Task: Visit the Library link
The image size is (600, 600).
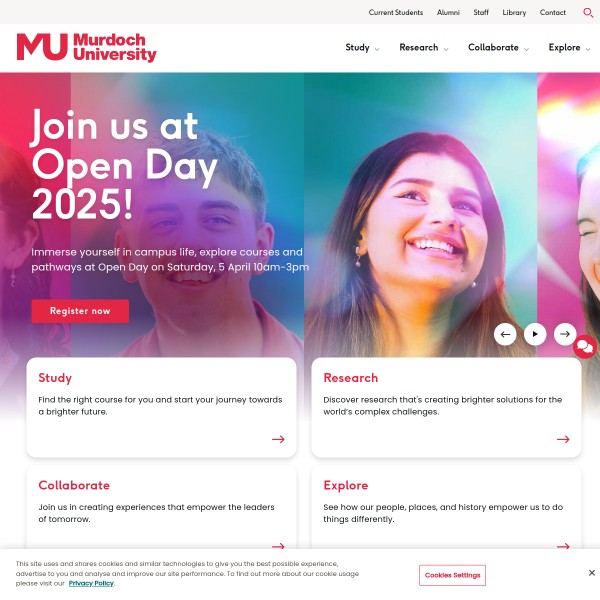Action: click(514, 13)
